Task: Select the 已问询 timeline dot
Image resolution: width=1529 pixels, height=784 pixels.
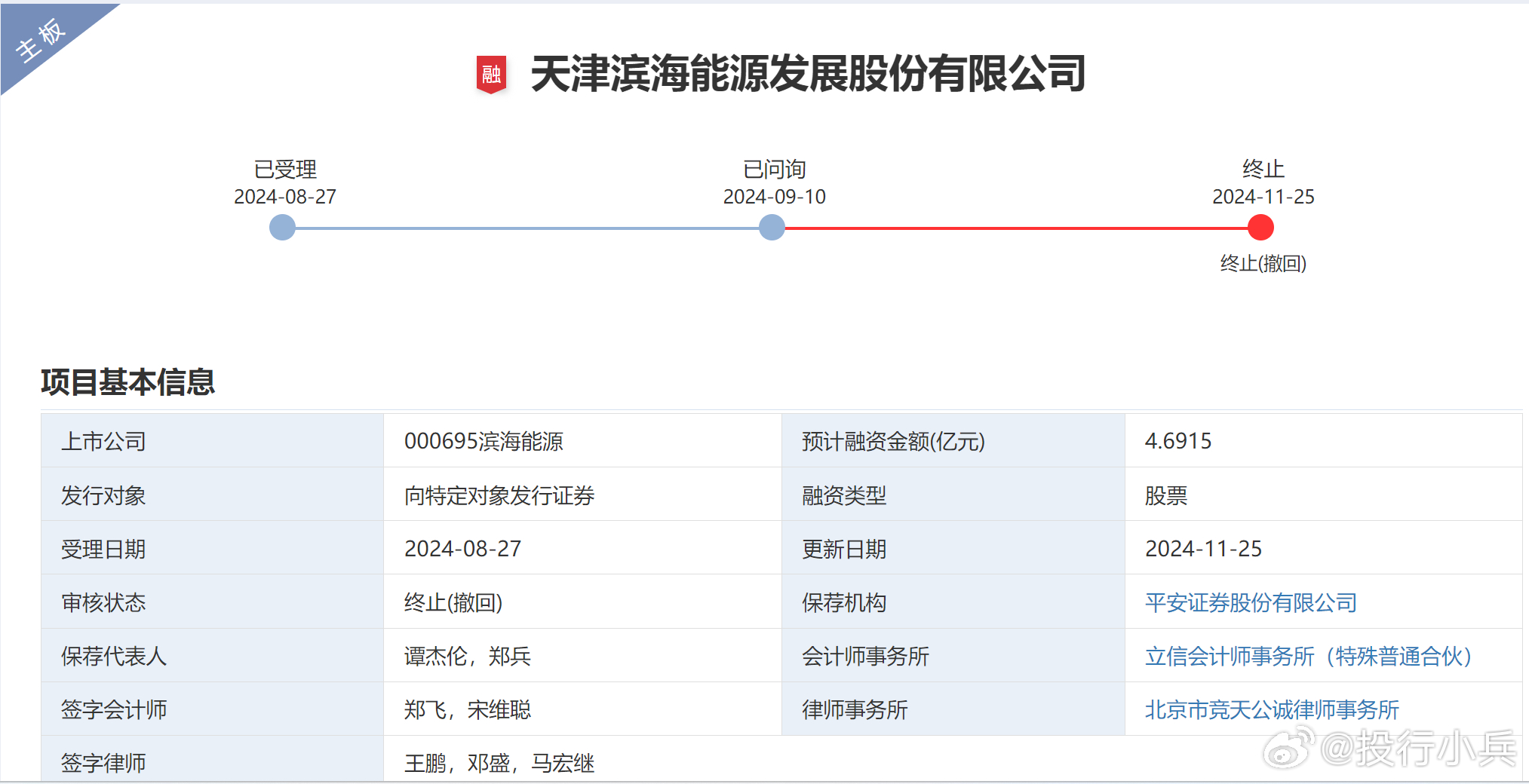Action: pyautogui.click(x=772, y=227)
